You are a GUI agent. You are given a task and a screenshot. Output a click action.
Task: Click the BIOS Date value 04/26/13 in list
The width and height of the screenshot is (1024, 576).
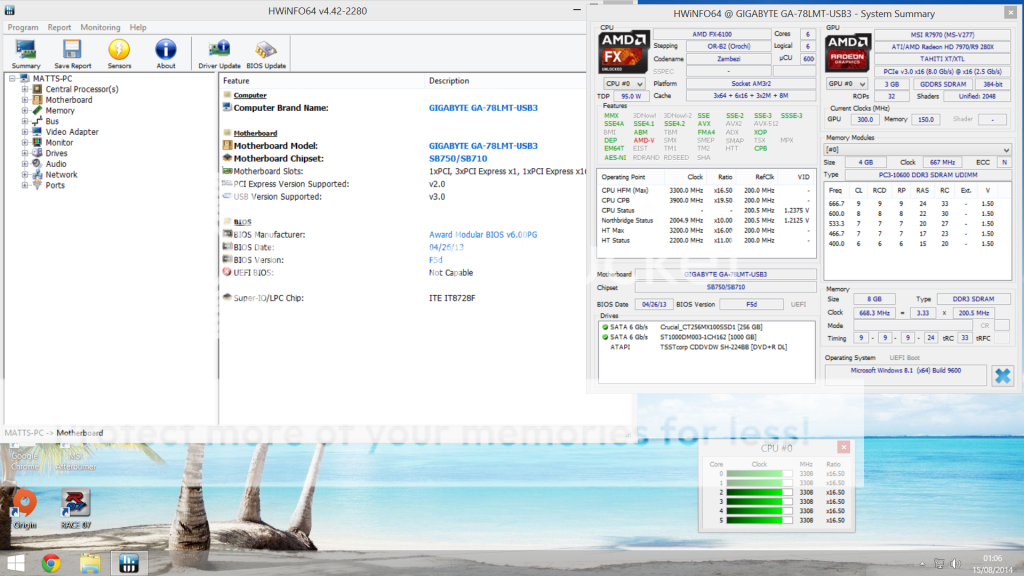tap(446, 248)
